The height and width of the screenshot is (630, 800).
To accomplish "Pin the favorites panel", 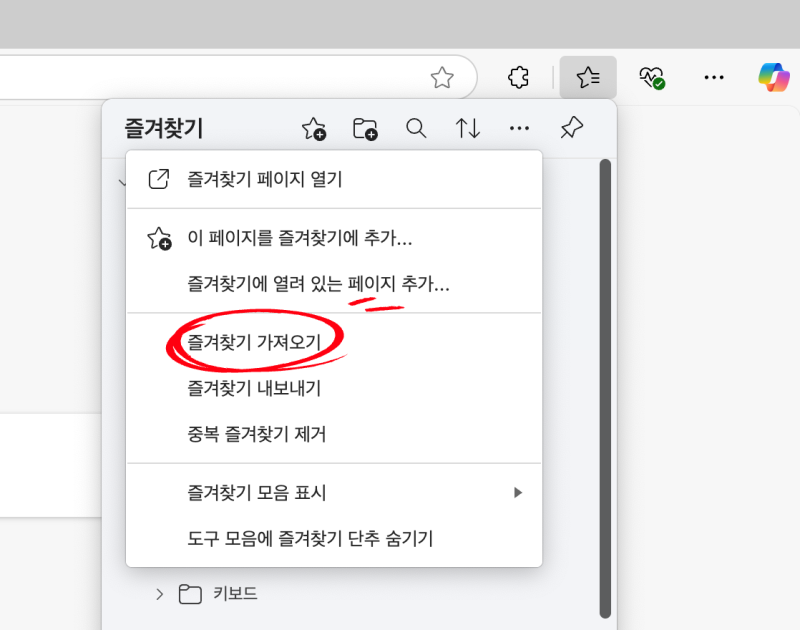I will click(571, 128).
